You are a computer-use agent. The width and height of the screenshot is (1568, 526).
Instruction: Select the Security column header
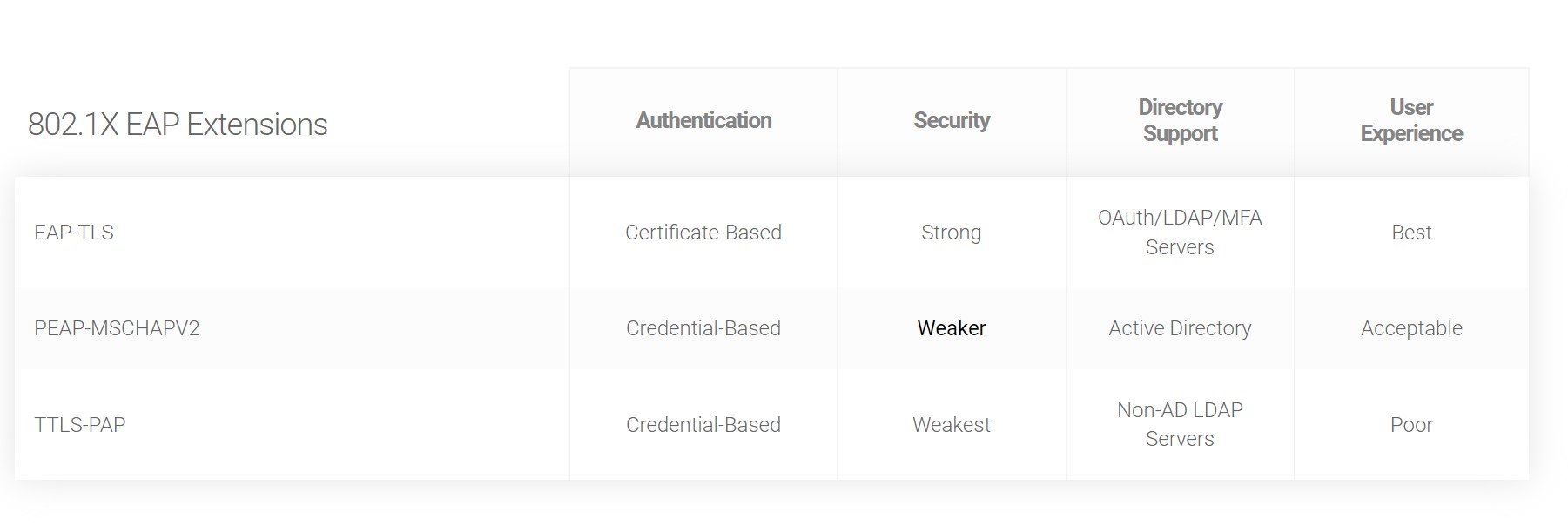coord(952,120)
